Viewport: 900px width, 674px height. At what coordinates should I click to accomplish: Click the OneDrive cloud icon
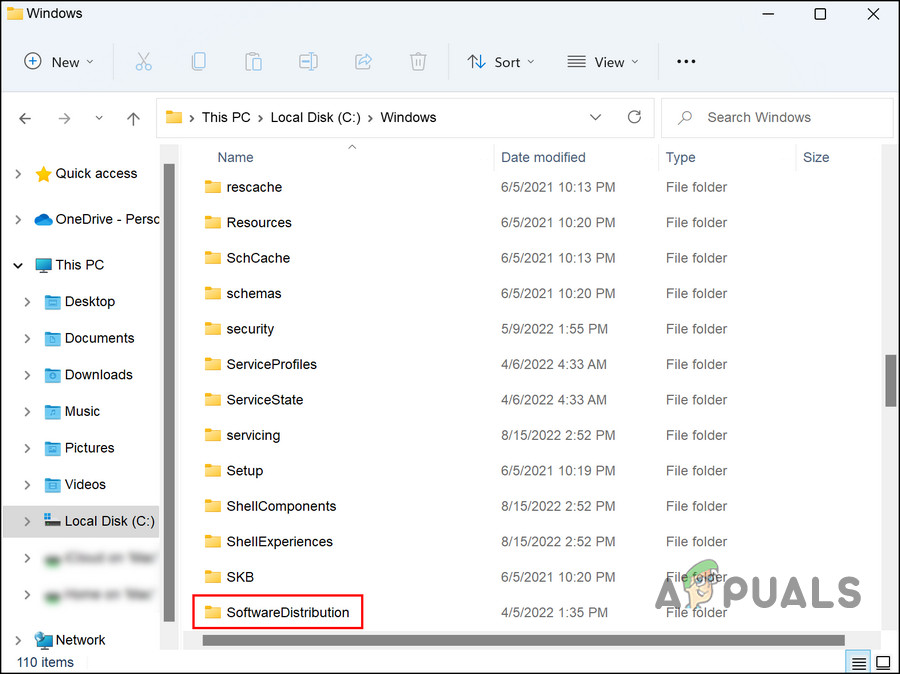(43, 219)
